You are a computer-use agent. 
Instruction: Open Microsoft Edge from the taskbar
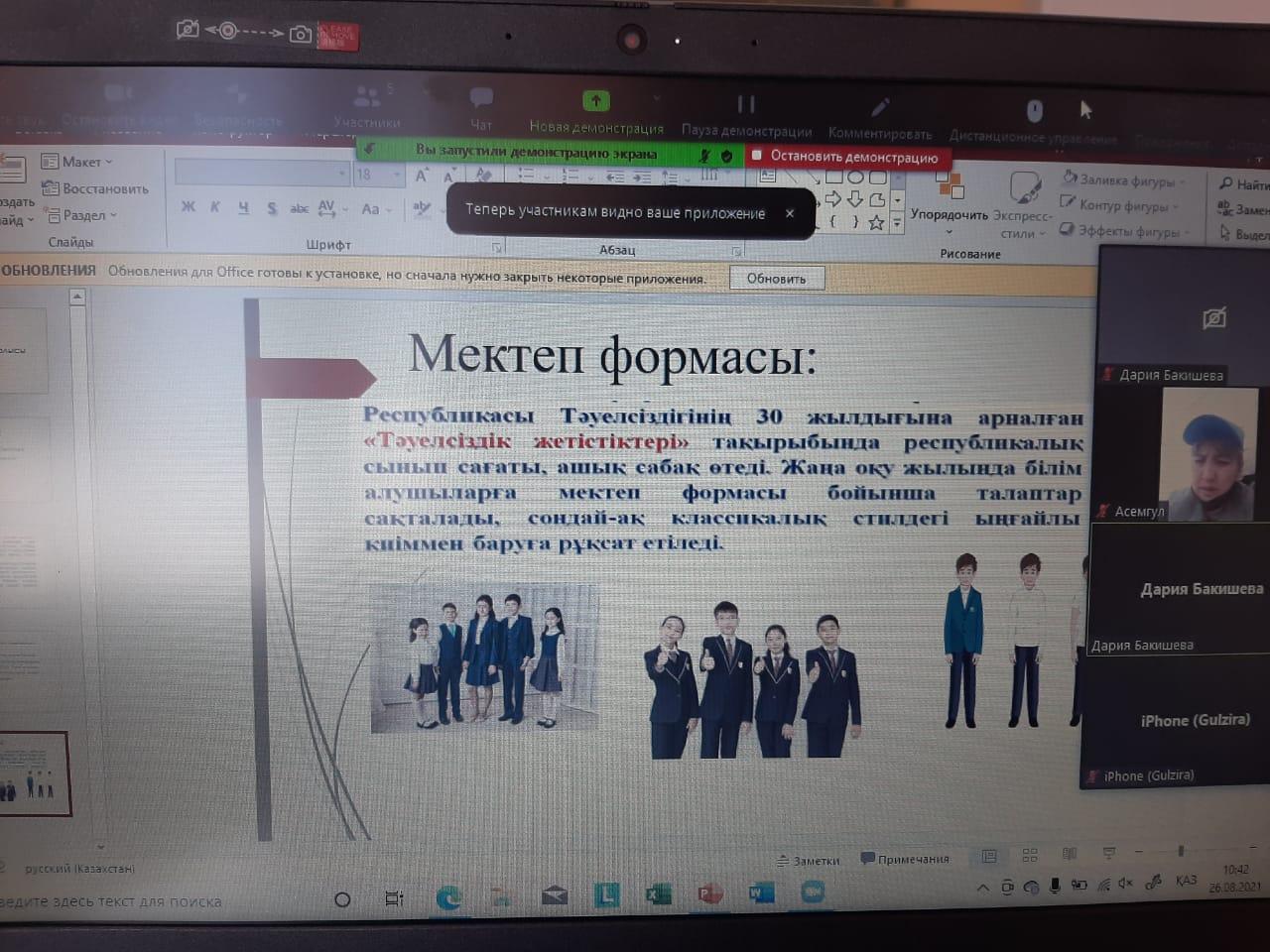click(448, 897)
